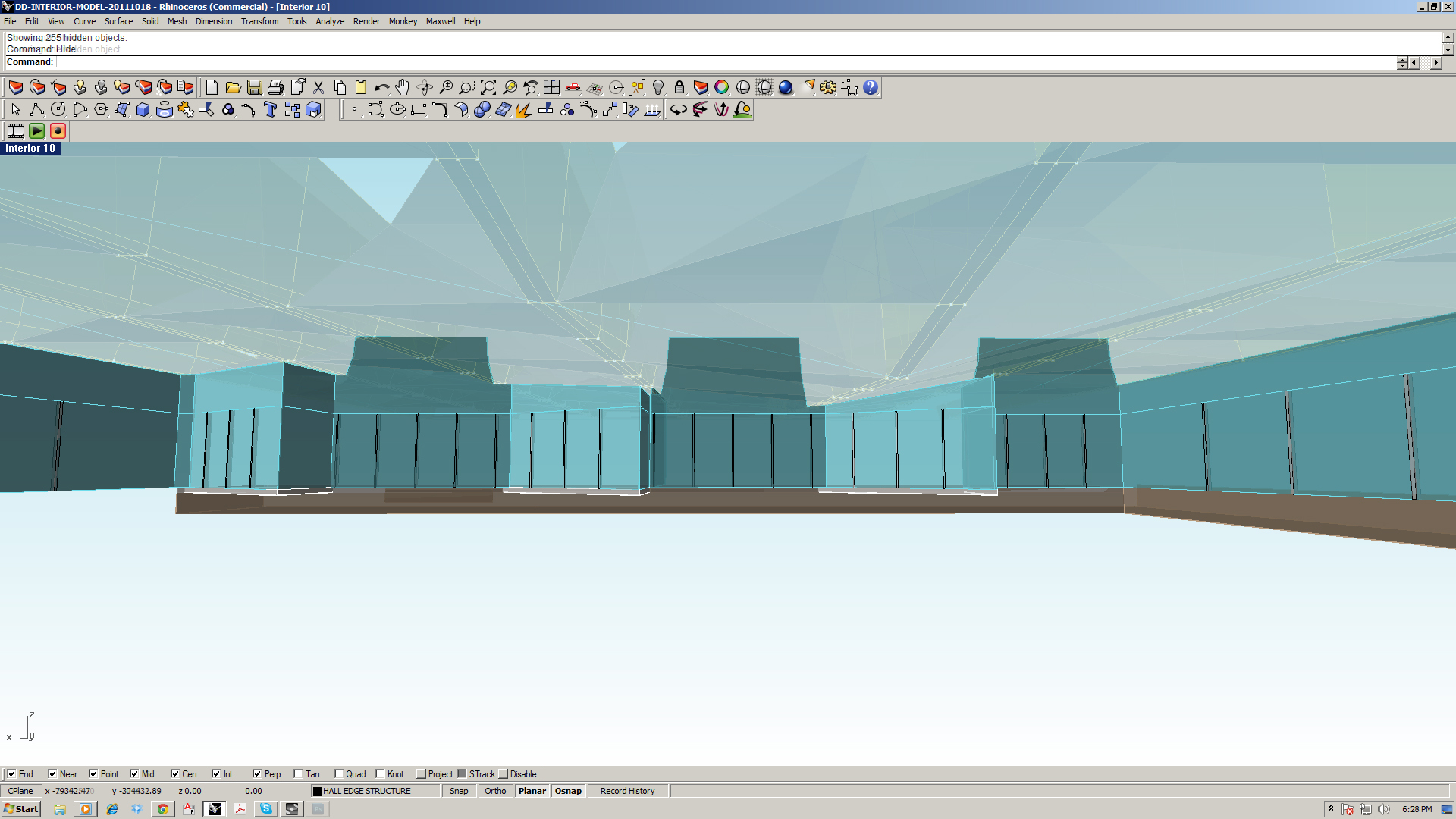Expand the Interior 10 viewport title menu
This screenshot has height=819, width=1456.
pyautogui.click(x=30, y=149)
